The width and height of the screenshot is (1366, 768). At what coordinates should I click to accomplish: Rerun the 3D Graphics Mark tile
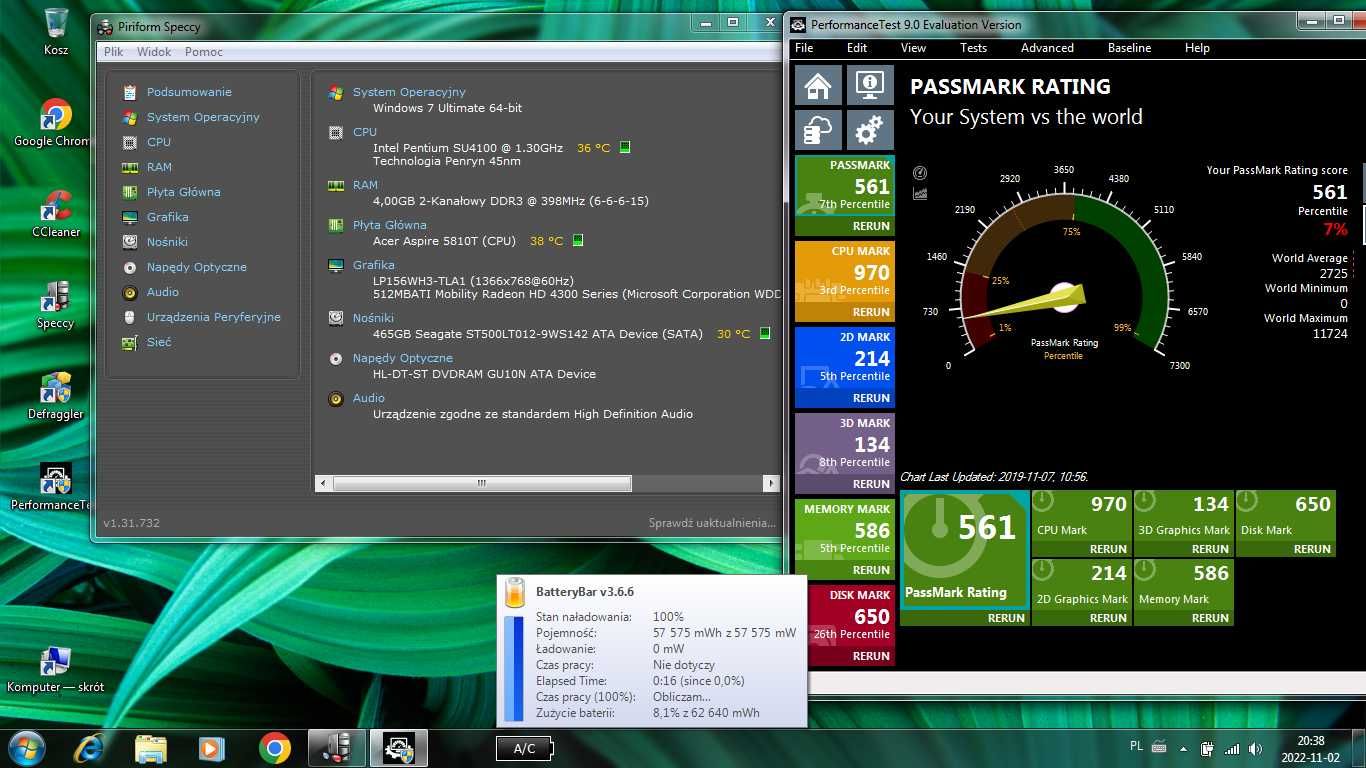(1210, 549)
